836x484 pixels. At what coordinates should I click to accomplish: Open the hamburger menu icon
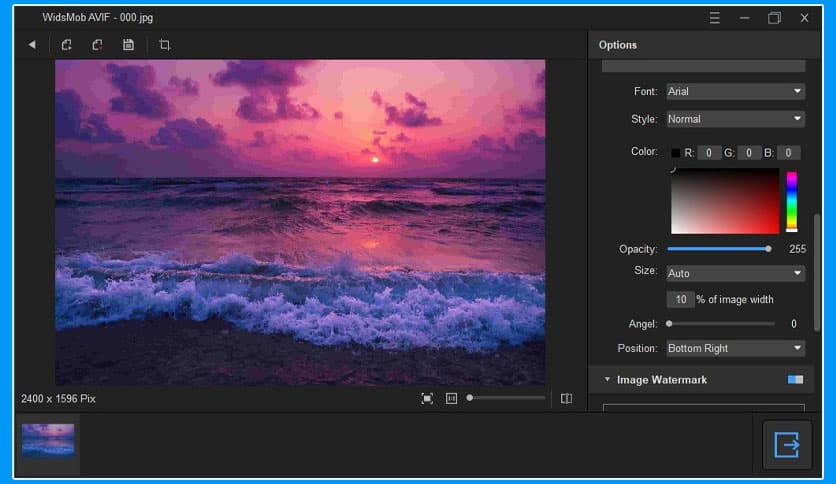tap(714, 18)
